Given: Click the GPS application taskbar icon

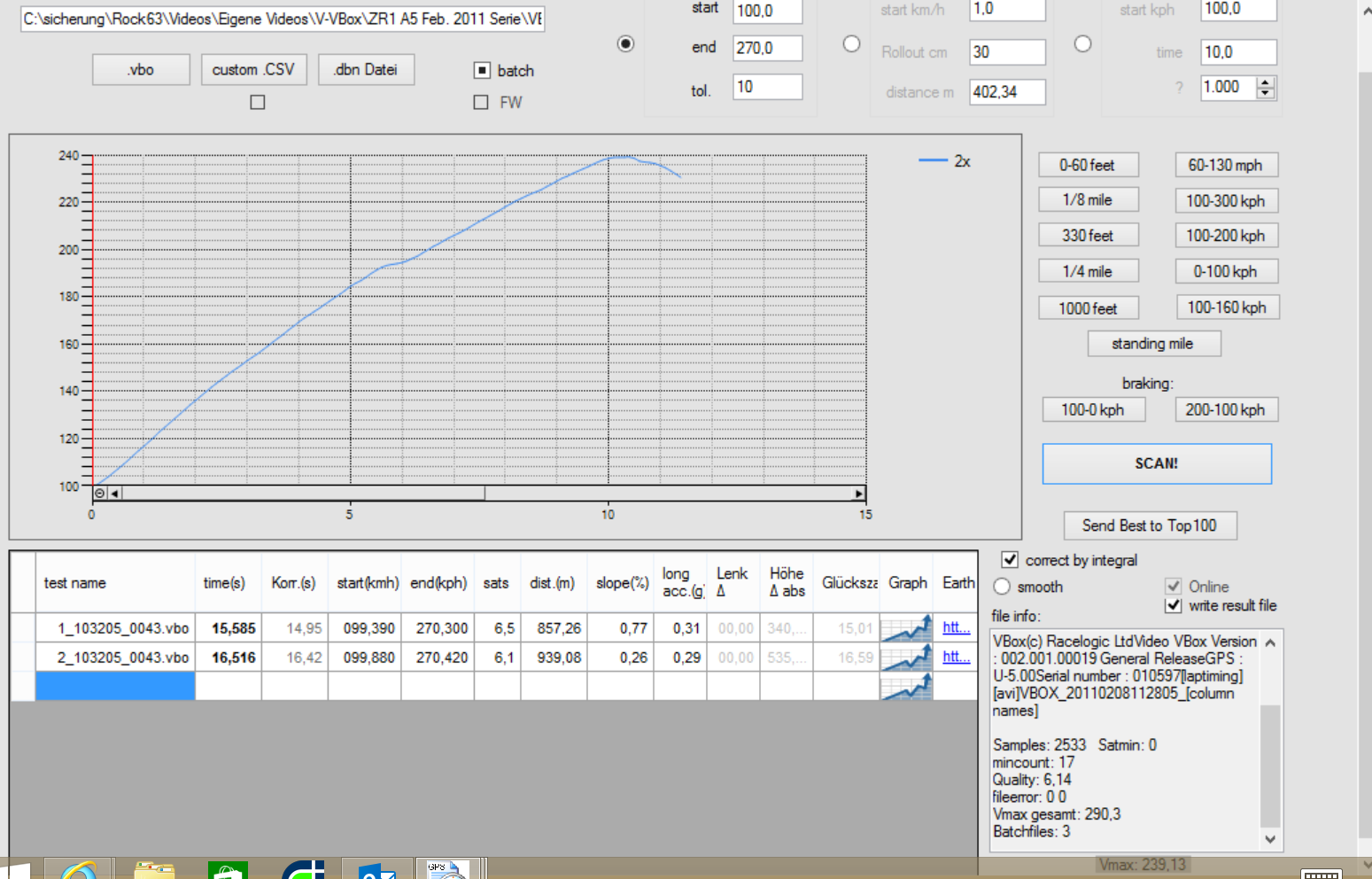Looking at the screenshot, I should (447, 869).
